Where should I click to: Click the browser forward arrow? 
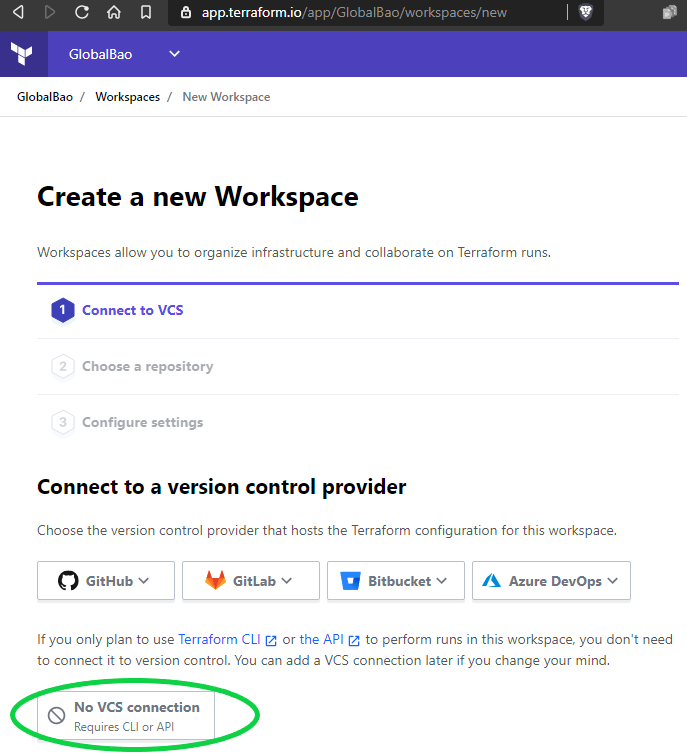(x=50, y=12)
